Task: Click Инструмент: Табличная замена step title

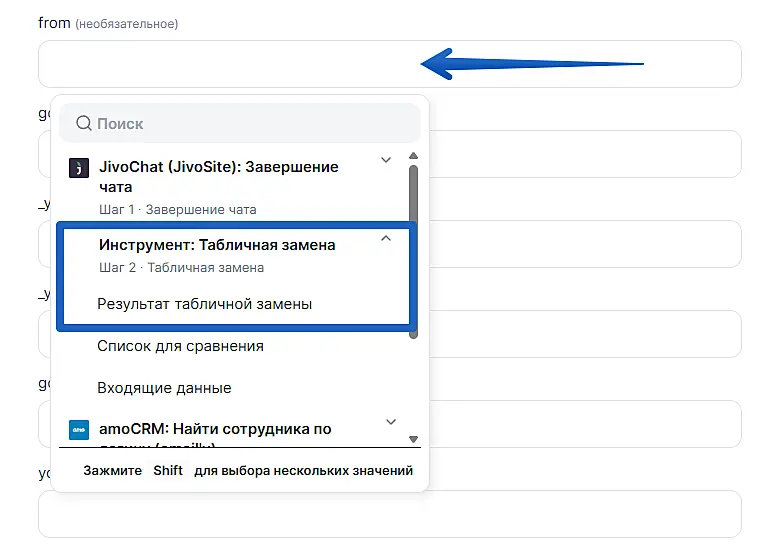Action: (x=217, y=245)
